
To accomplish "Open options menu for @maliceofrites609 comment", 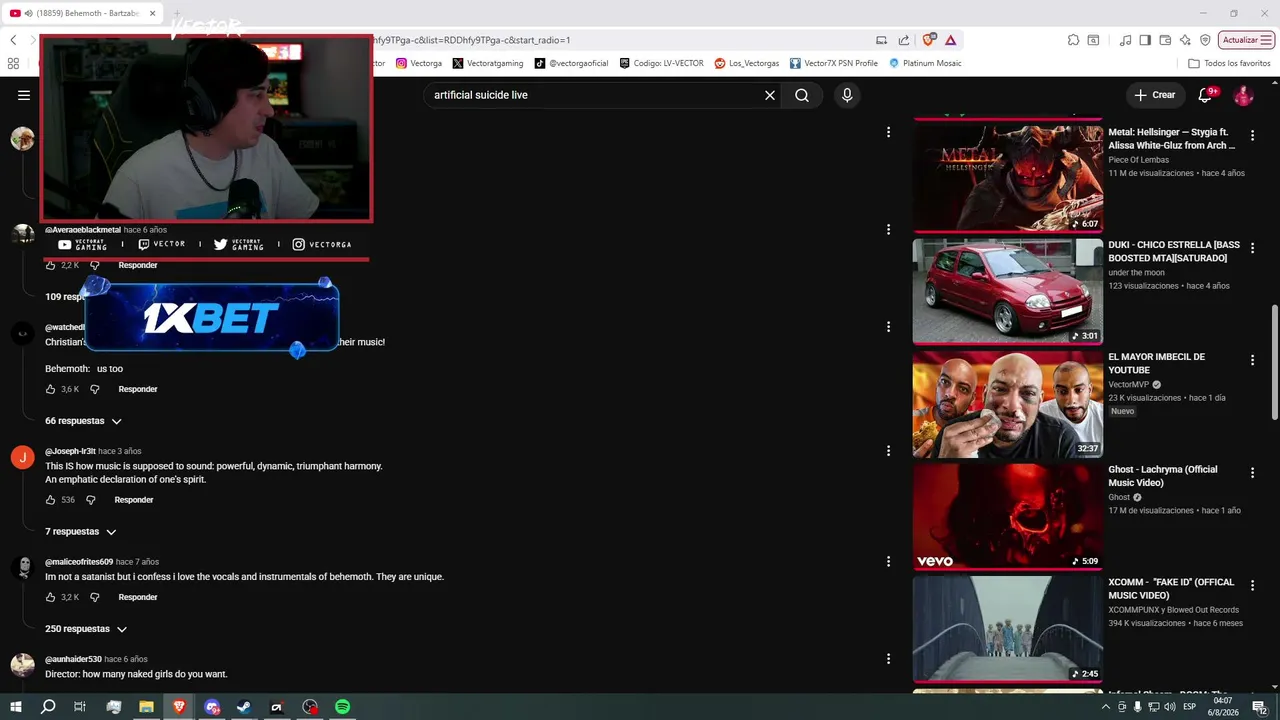I will [888, 562].
